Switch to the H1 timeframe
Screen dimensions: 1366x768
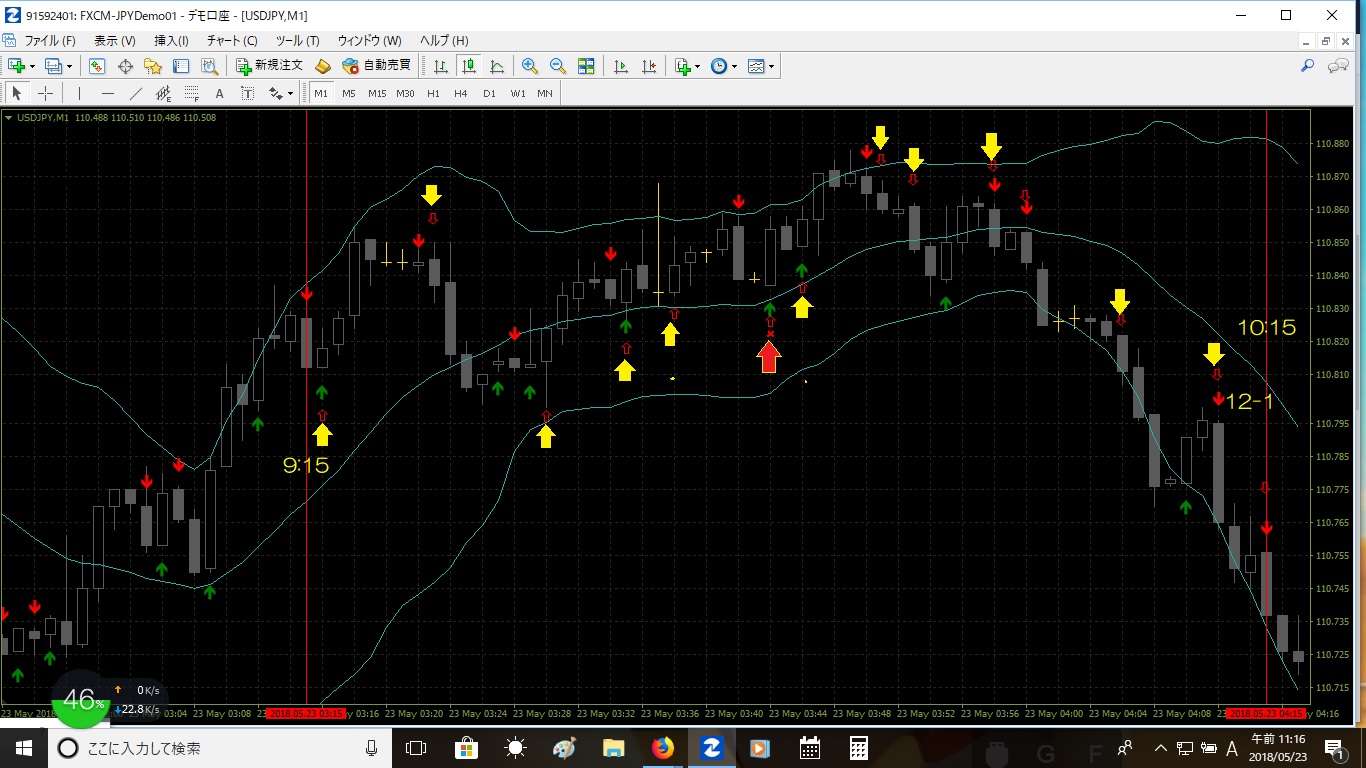coord(433,93)
